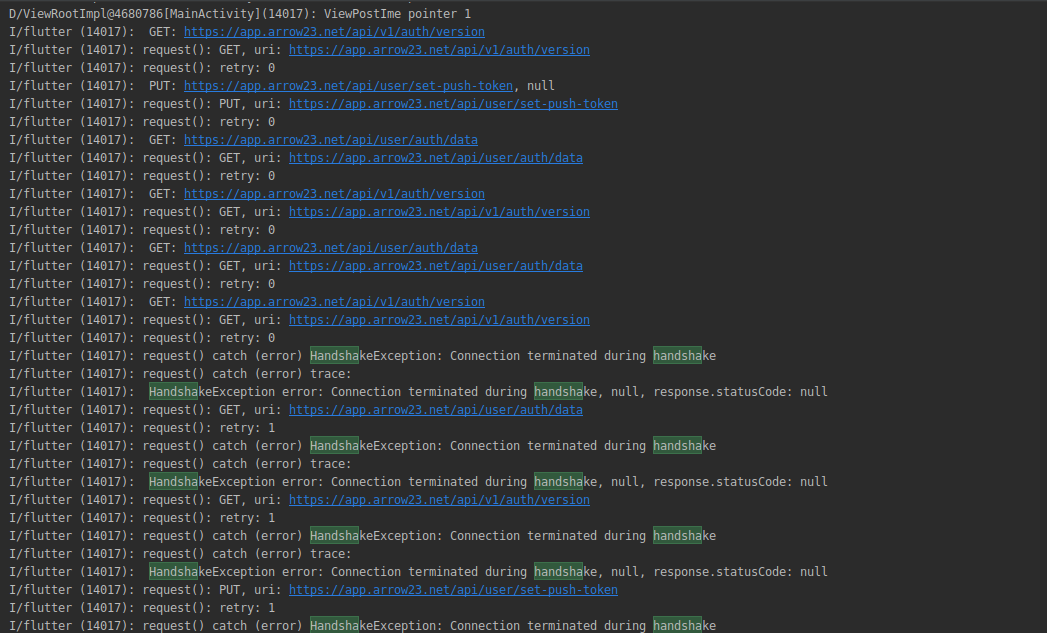Open GET uri auth/data link above 'retry: 1'
This screenshot has width=1047, height=633.
pyautogui.click(x=435, y=409)
